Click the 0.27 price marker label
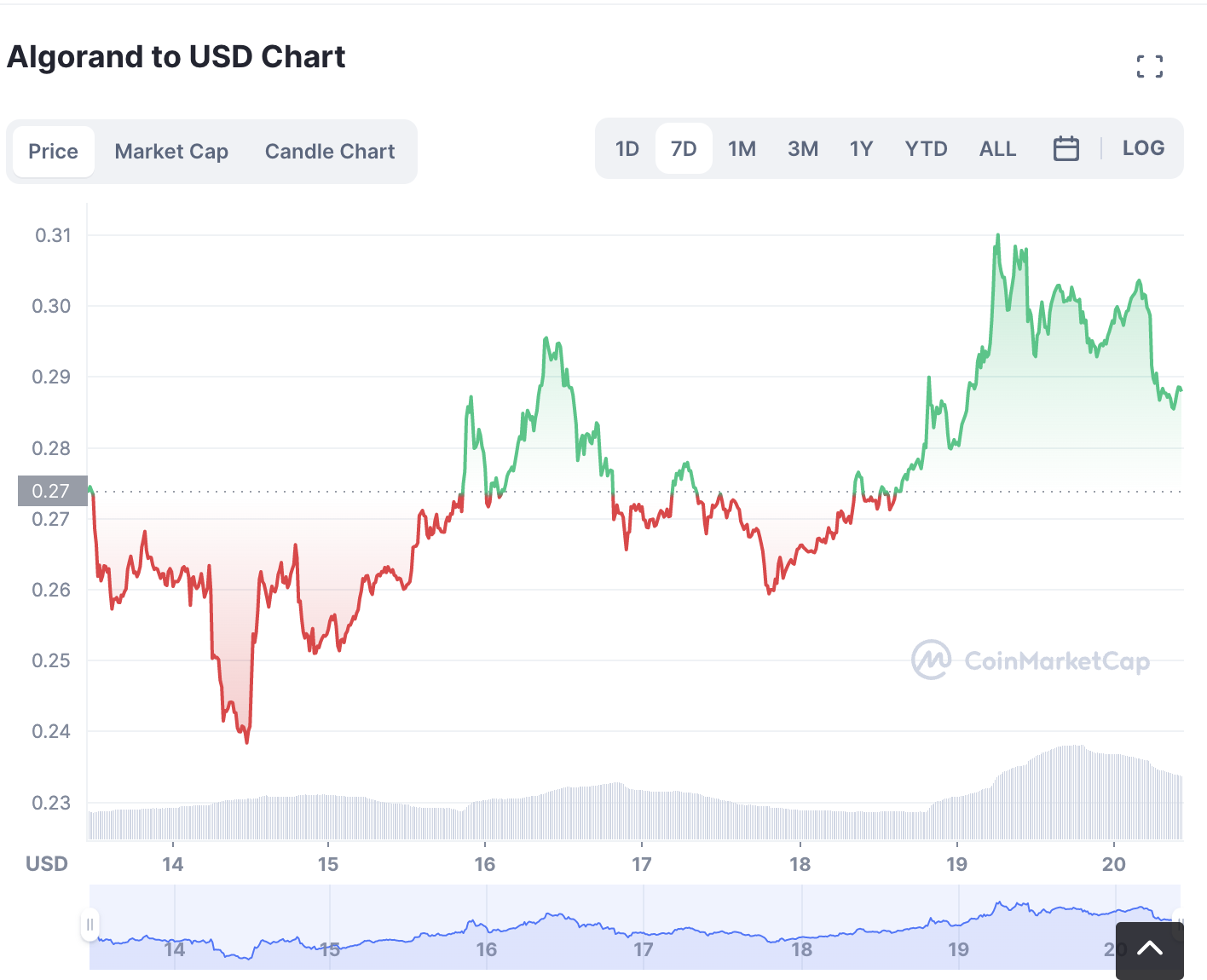 [53, 491]
